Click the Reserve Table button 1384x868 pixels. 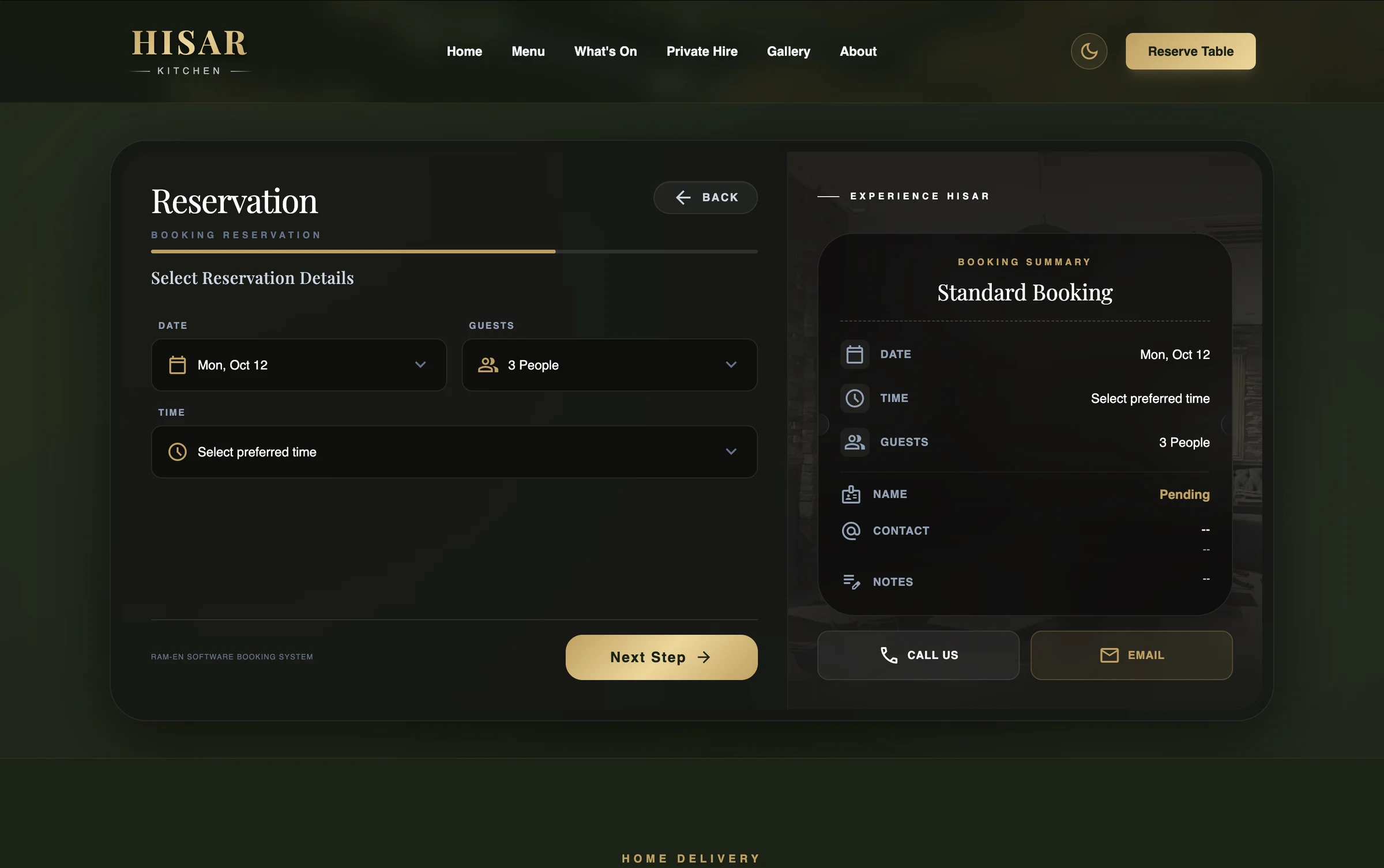tap(1190, 51)
